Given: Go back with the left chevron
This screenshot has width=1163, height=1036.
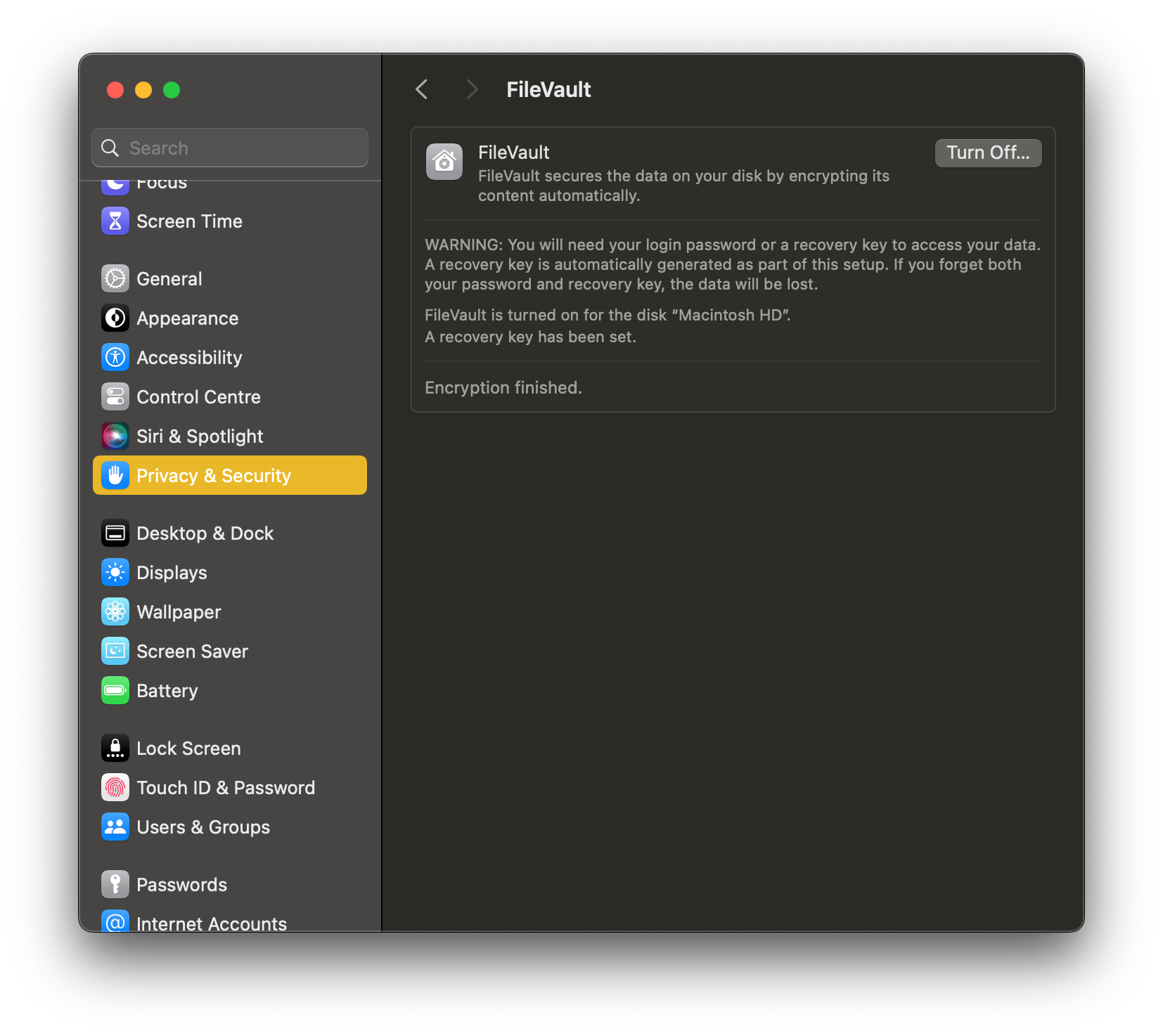Looking at the screenshot, I should [x=422, y=89].
